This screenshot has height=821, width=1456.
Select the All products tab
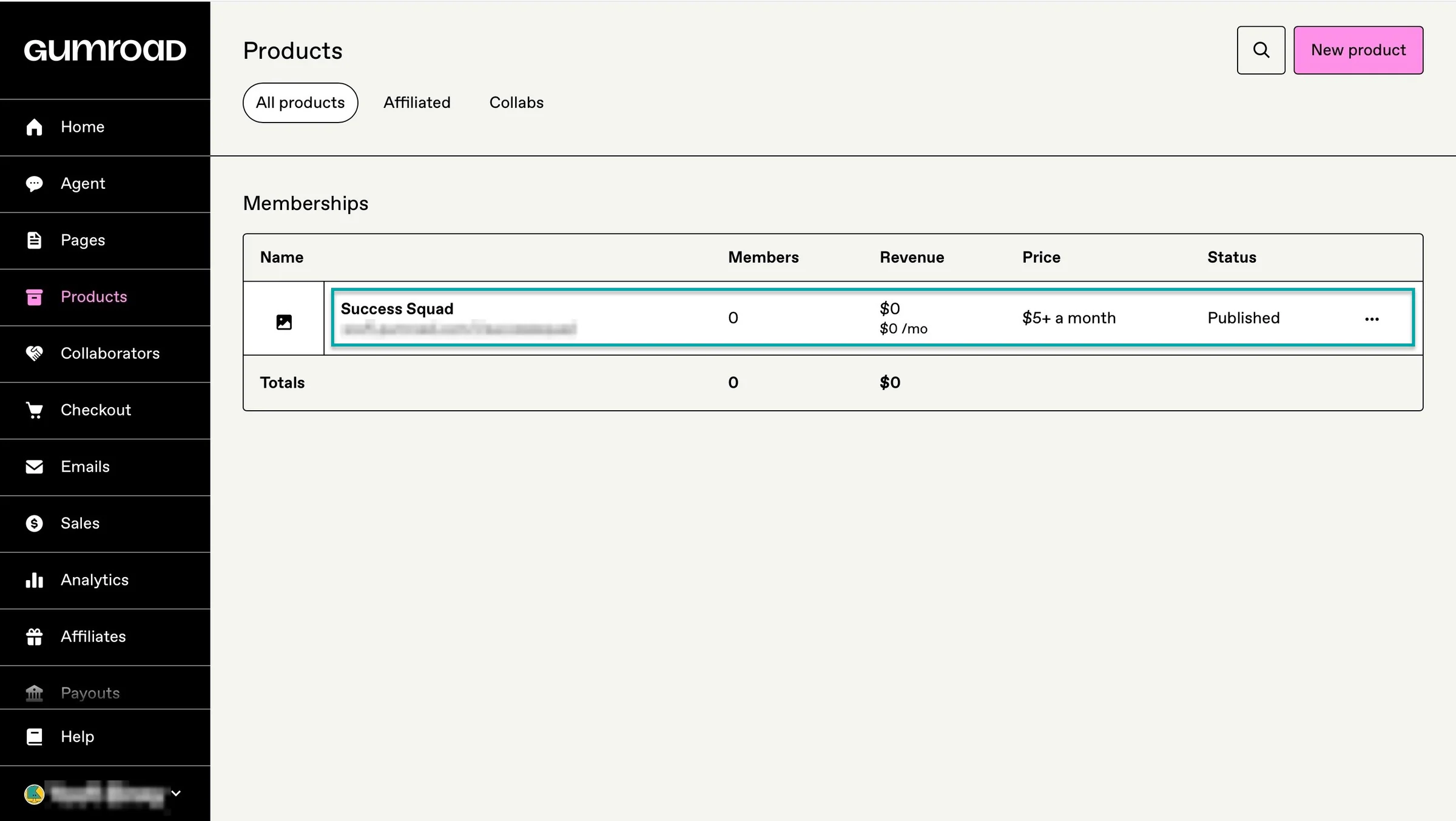[300, 103]
